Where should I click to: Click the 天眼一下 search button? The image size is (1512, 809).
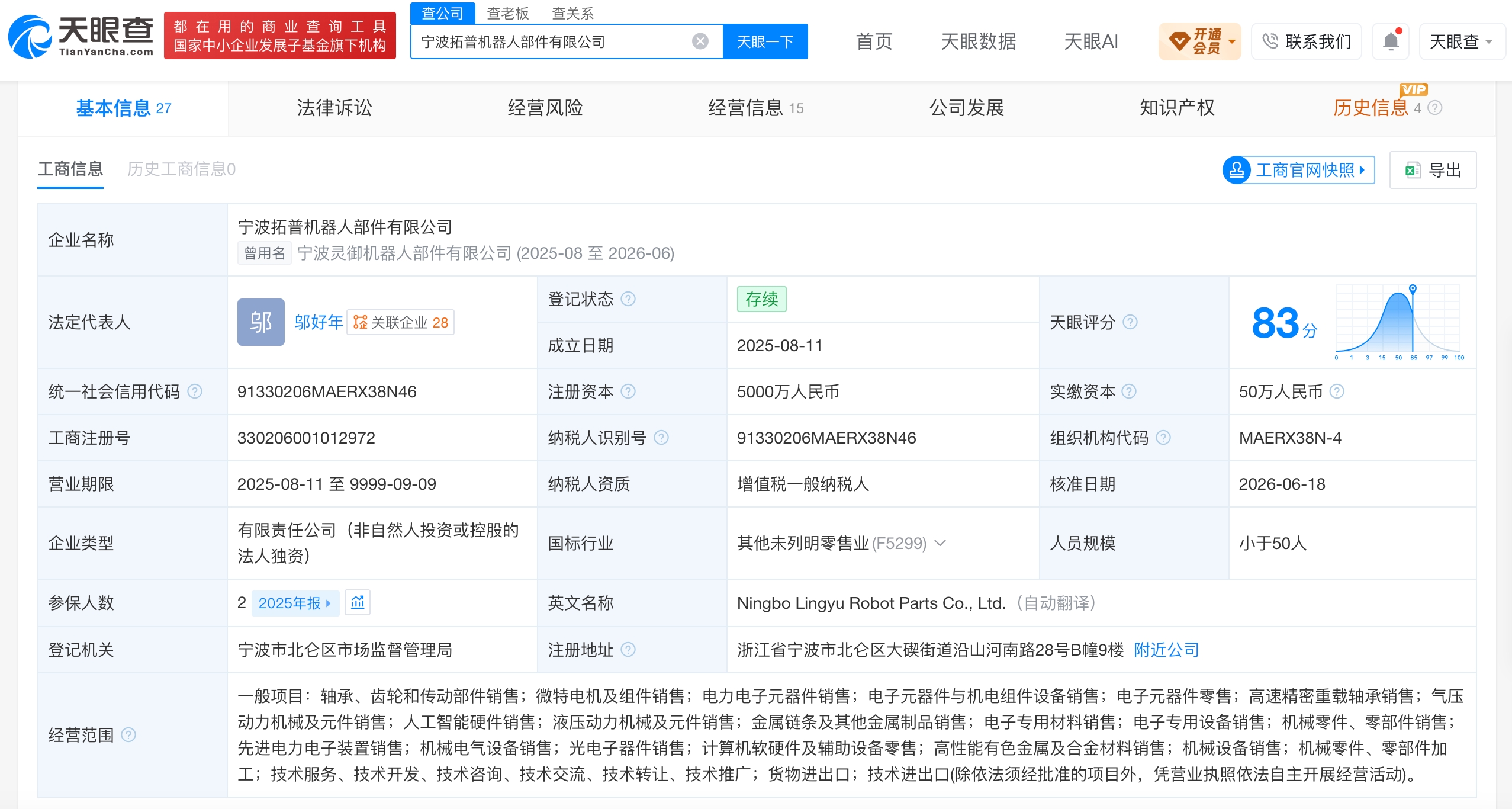pos(765,41)
